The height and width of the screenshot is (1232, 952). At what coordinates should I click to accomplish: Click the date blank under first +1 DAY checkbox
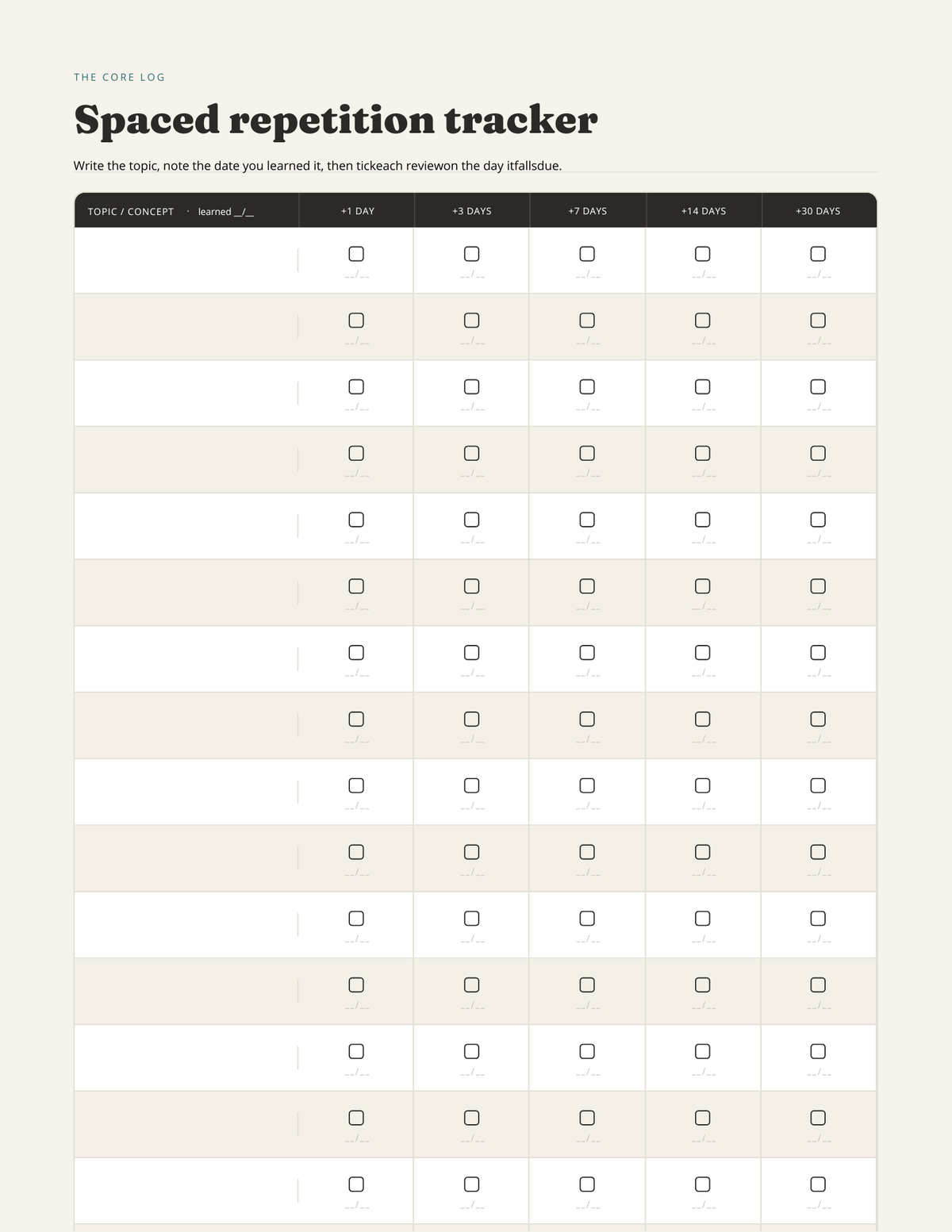(x=357, y=275)
